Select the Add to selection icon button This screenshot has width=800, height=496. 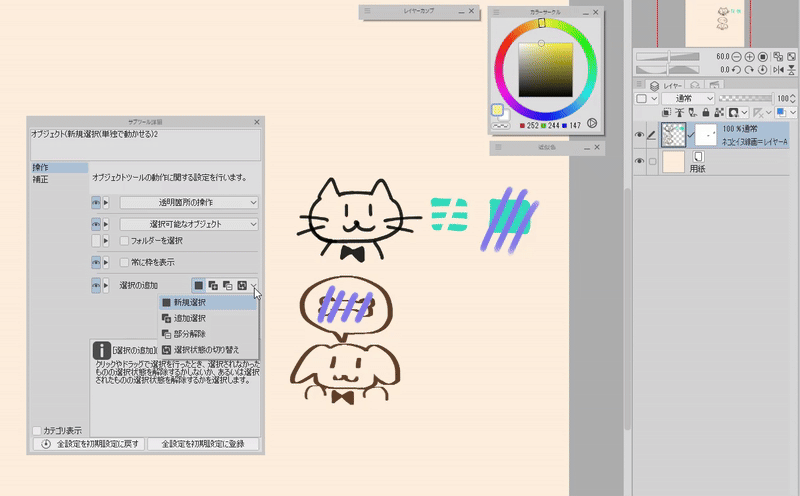(213, 285)
